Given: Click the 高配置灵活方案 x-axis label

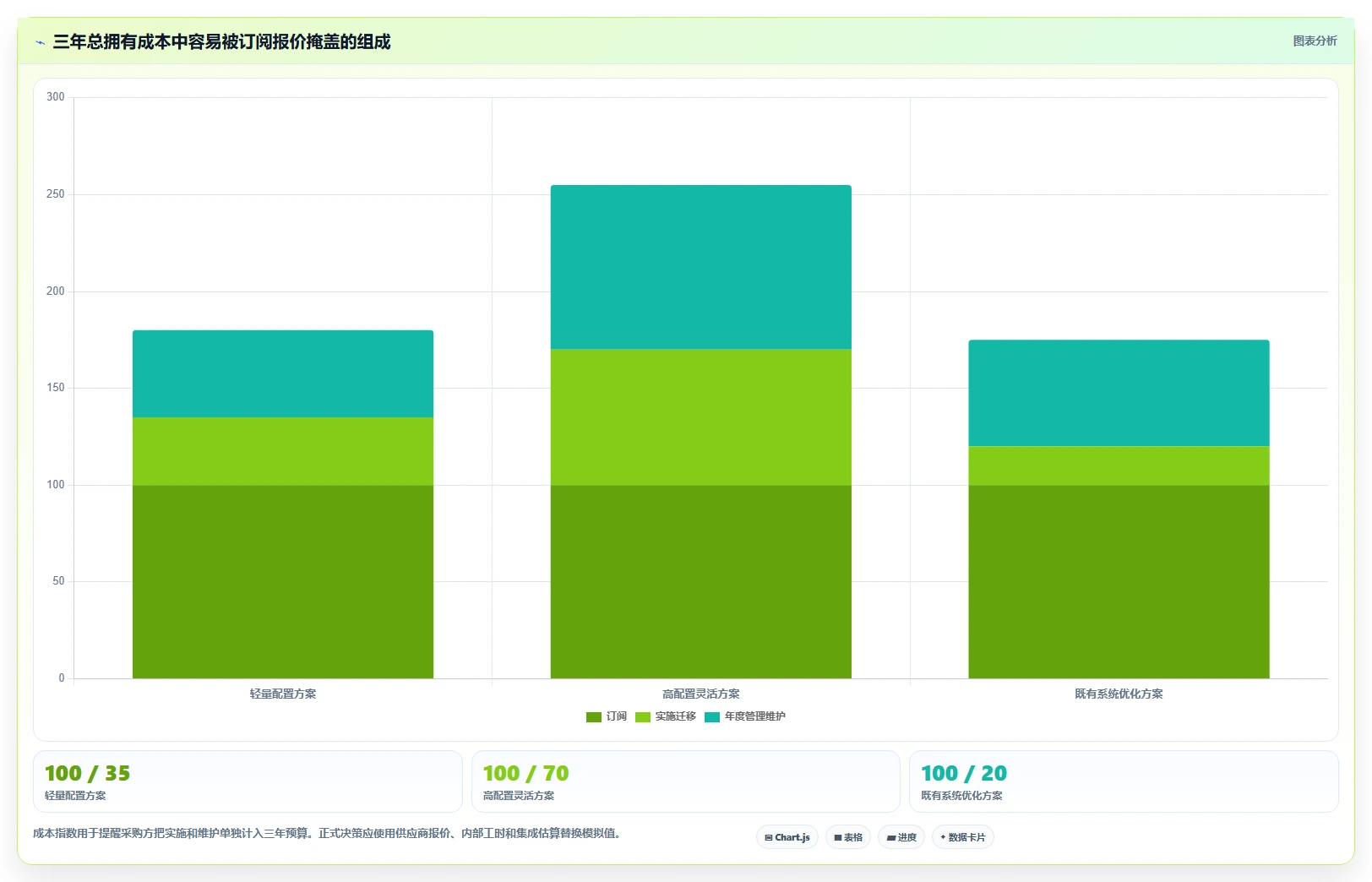Looking at the screenshot, I should coord(701,694).
